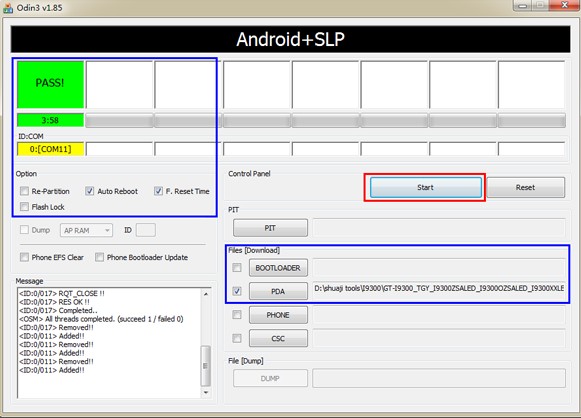The image size is (581, 418).
Task: Browse for a PDA firmware file
Action: point(278,291)
